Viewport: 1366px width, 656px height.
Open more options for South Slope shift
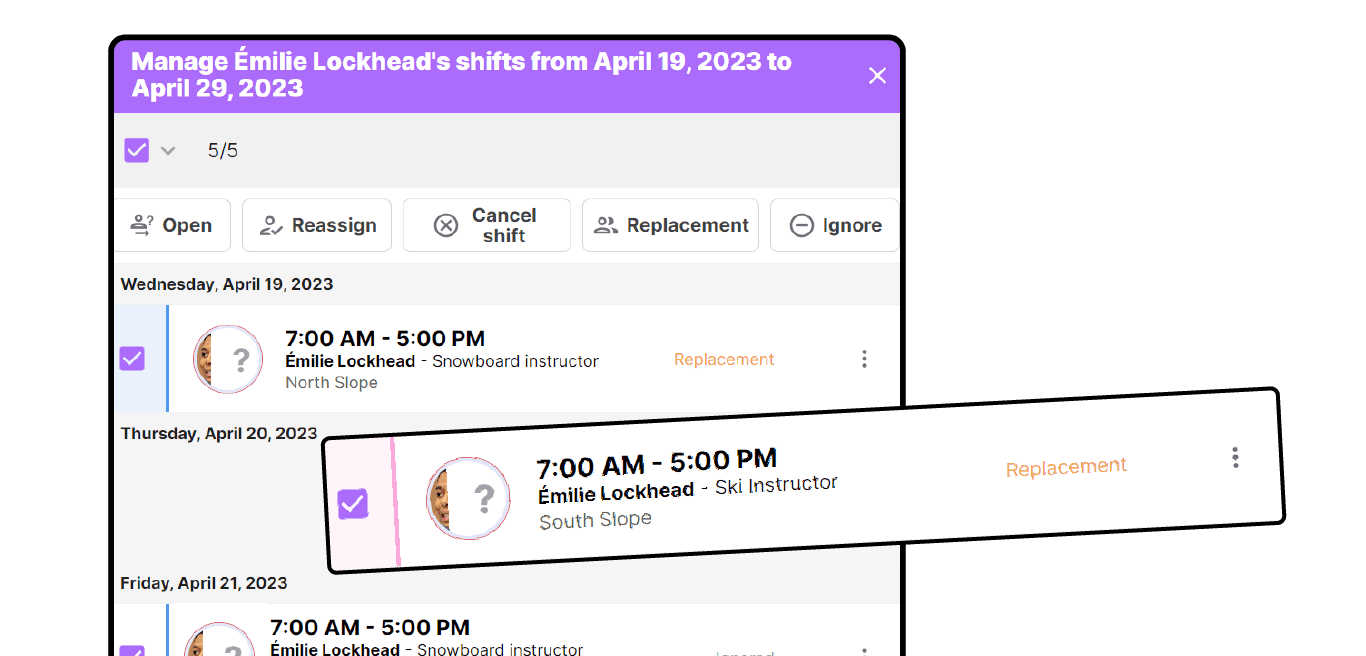1235,457
